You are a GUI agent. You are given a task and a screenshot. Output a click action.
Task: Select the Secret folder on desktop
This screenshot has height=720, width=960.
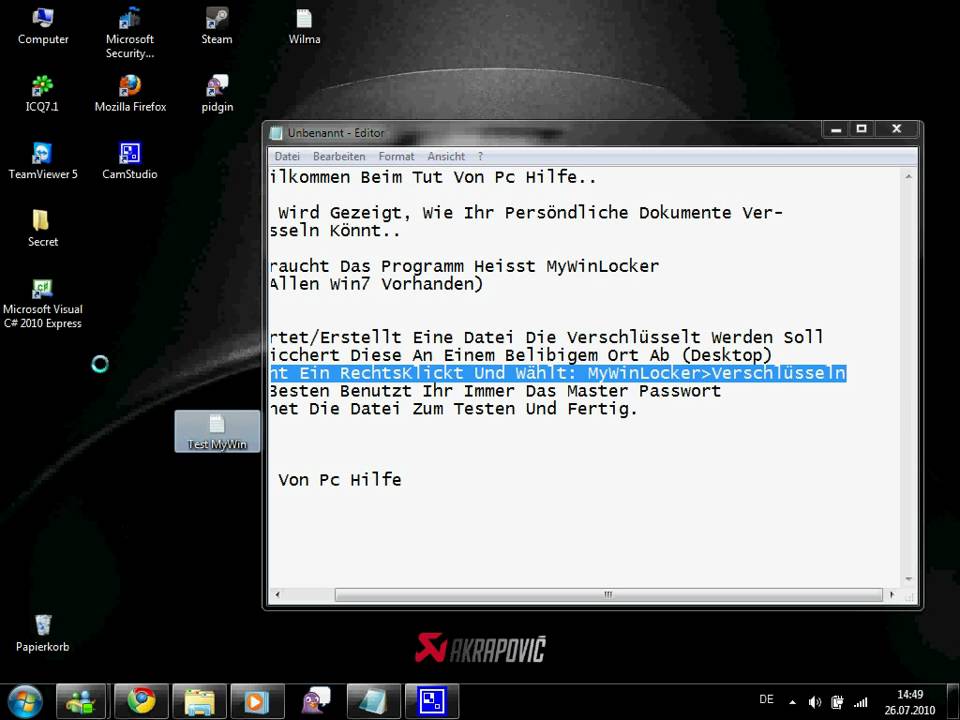(x=43, y=228)
